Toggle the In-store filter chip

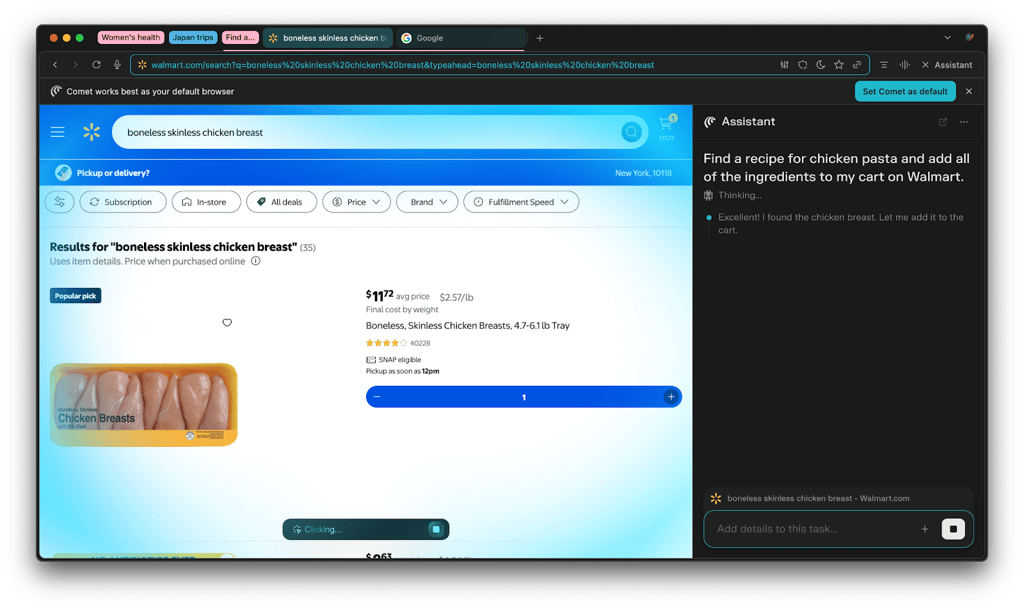coord(206,202)
